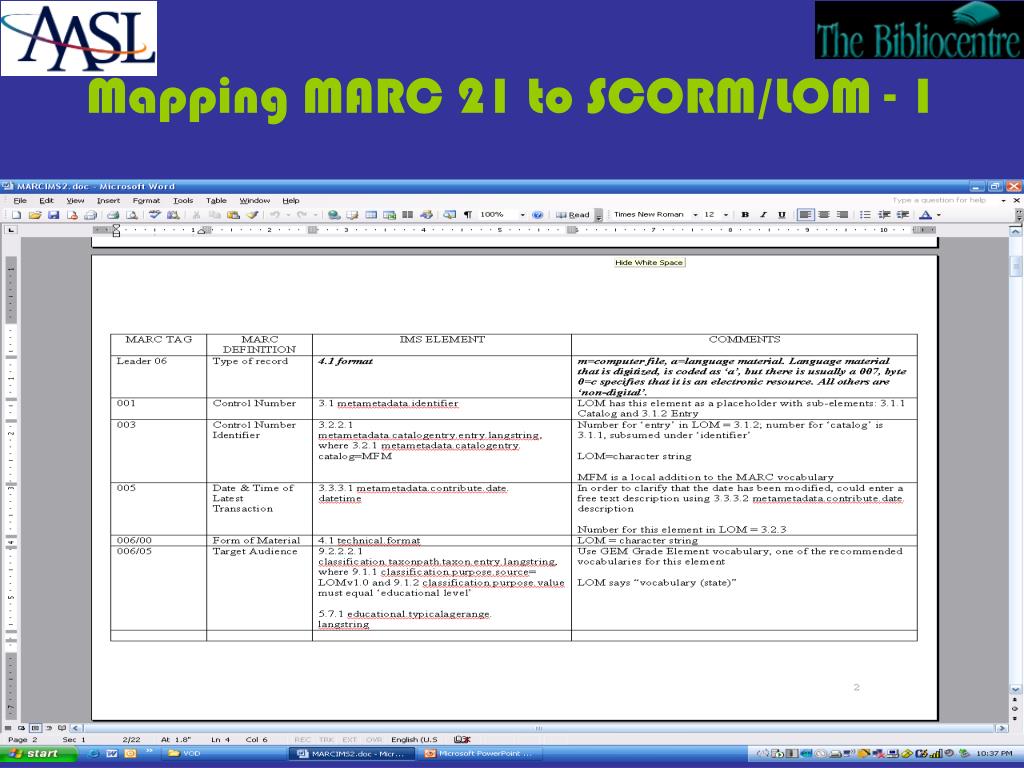Insert Excel worksheet icon

click(x=390, y=215)
